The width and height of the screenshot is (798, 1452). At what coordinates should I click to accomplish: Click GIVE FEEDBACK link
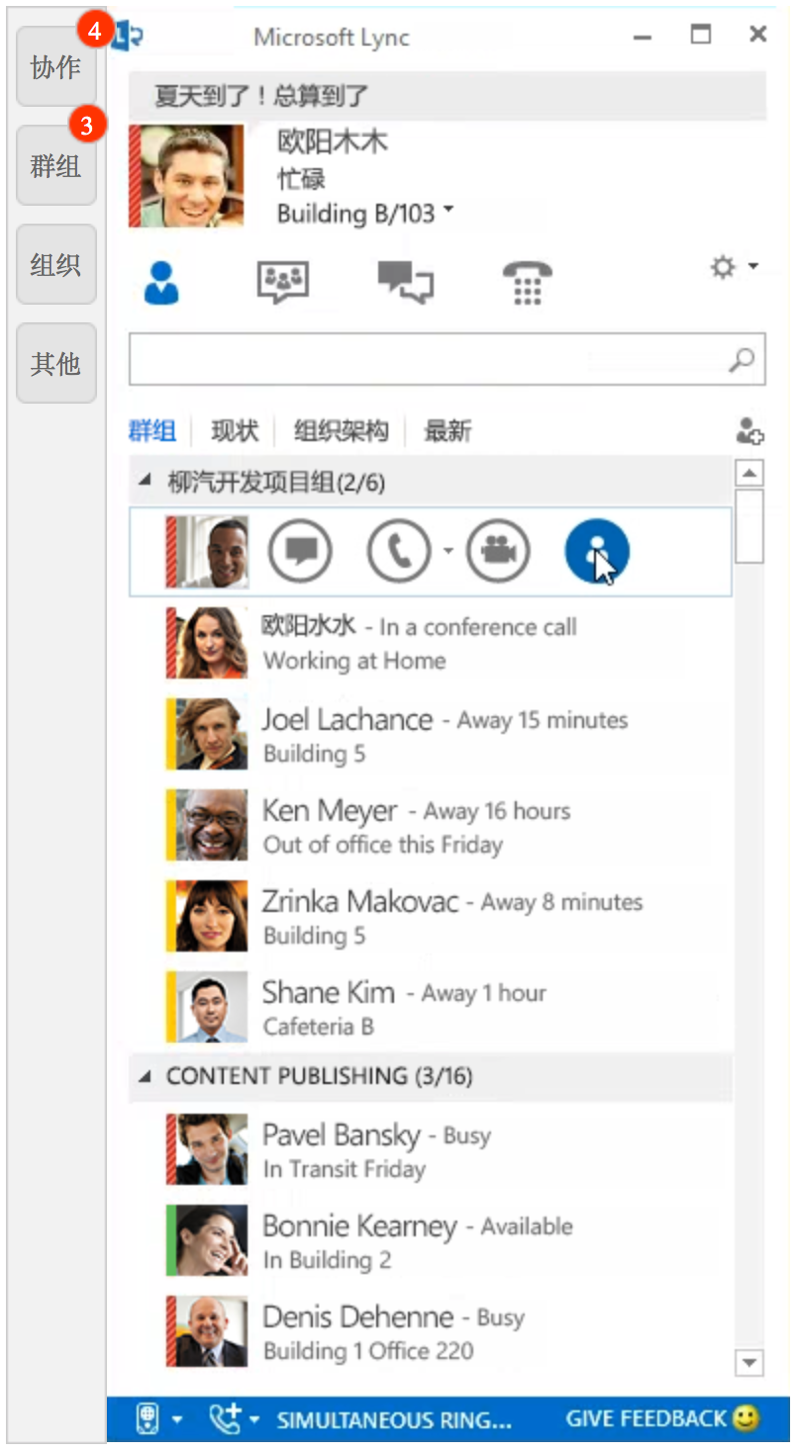pyautogui.click(x=646, y=1419)
